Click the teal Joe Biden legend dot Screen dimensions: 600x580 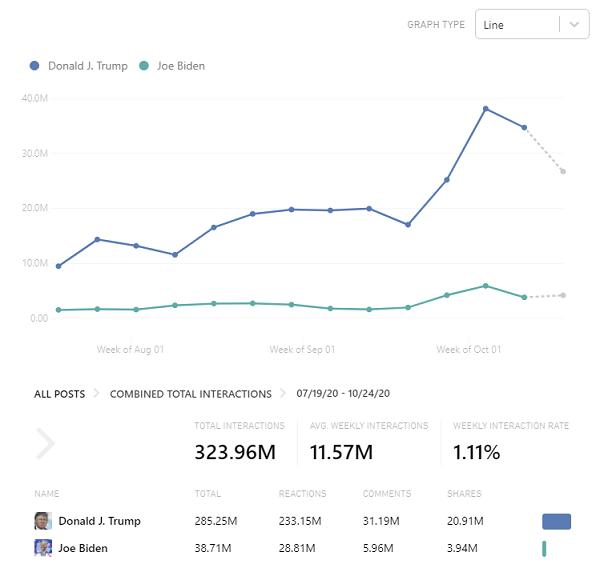pyautogui.click(x=143, y=66)
